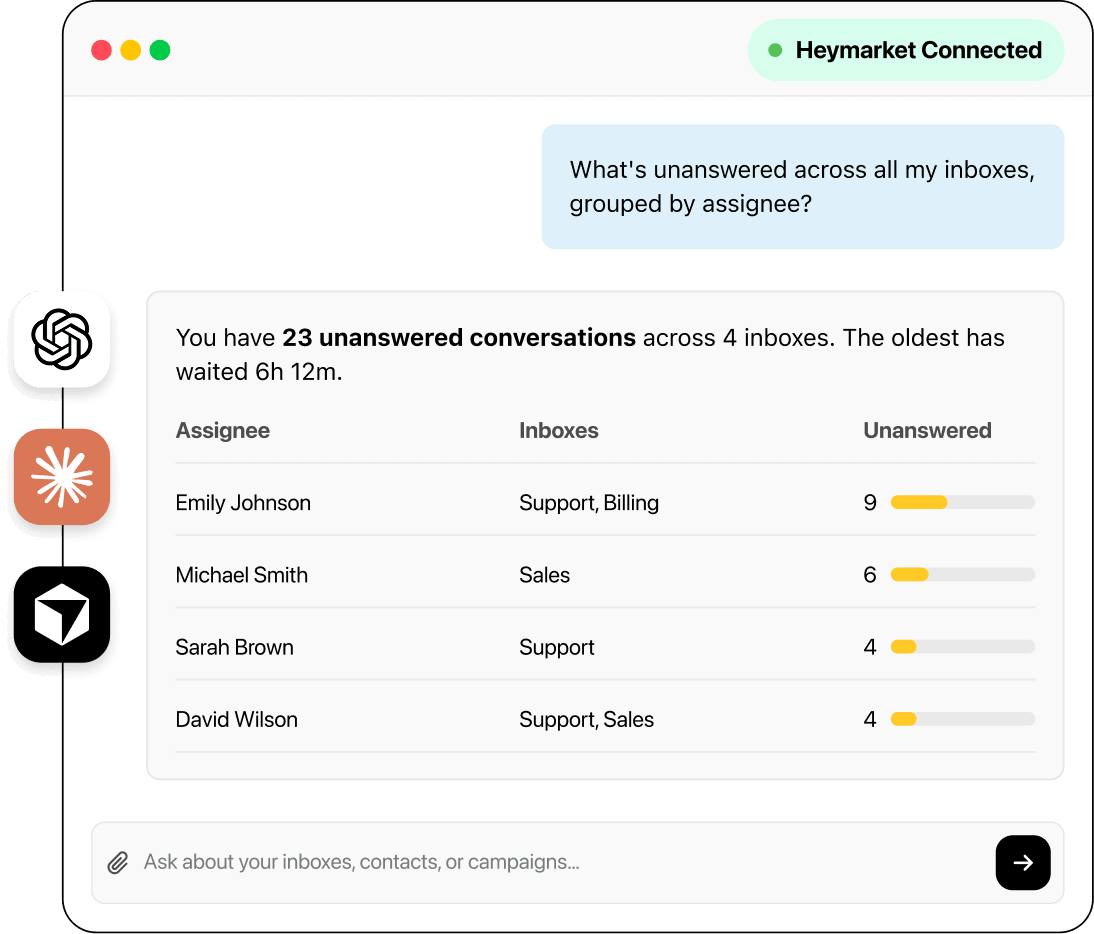The width and height of the screenshot is (1094, 934).
Task: Click Emily Johnson's unanswered count 9
Action: [870, 503]
